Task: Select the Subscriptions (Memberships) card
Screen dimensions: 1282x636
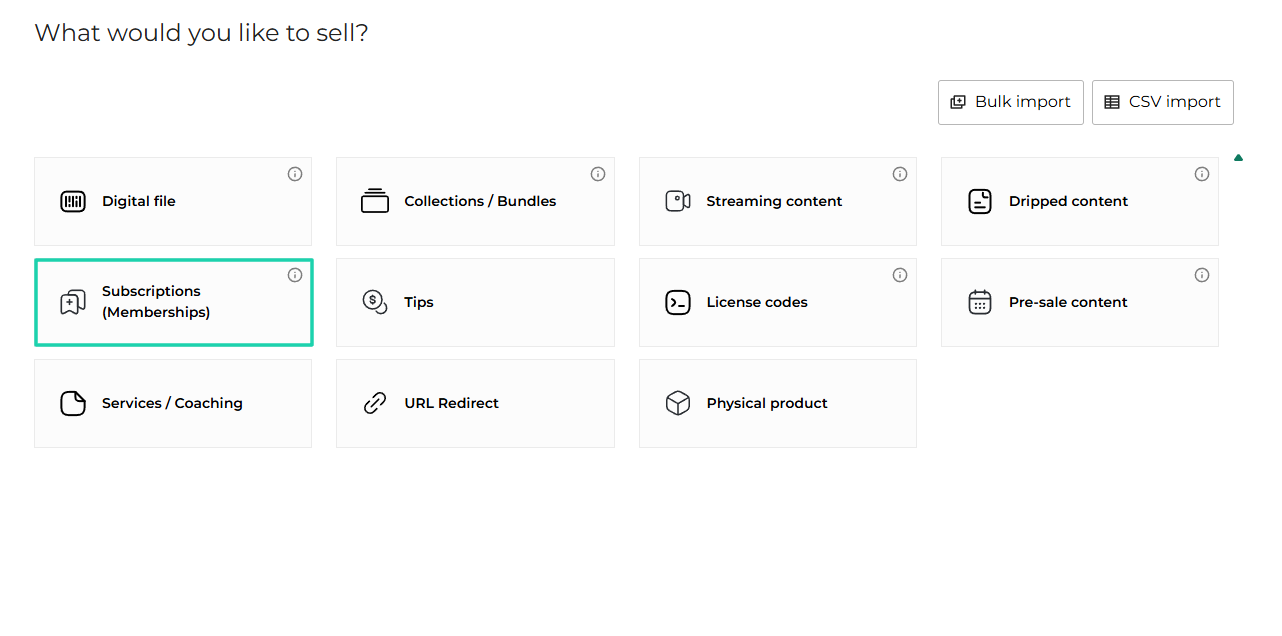Action: tap(173, 302)
